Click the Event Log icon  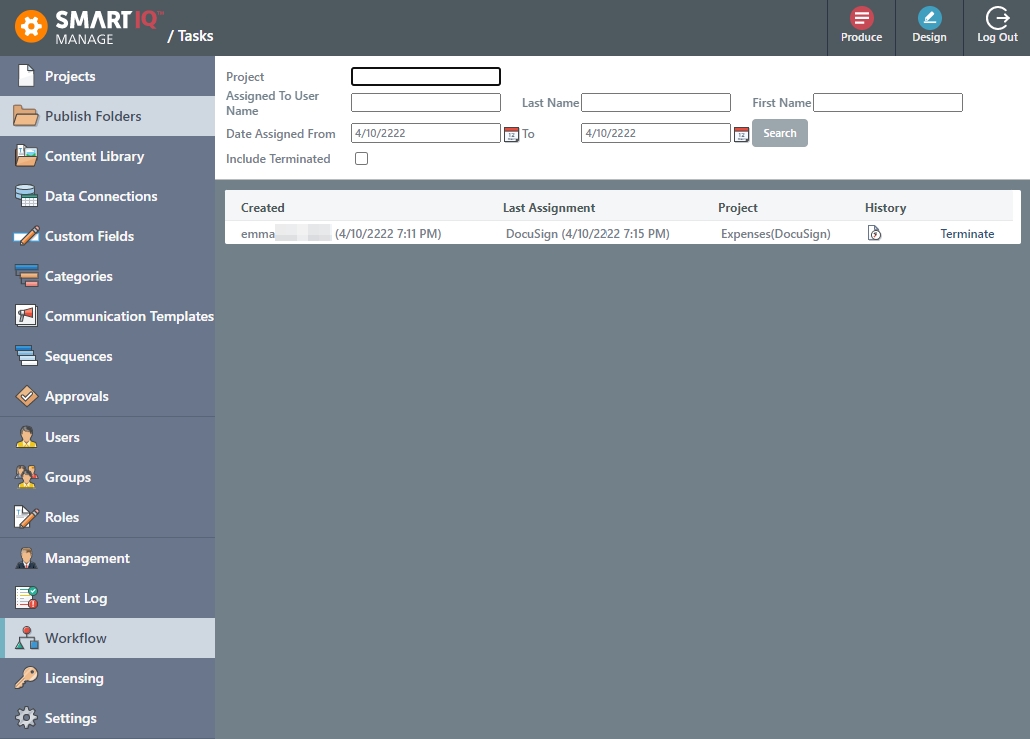pos(26,598)
